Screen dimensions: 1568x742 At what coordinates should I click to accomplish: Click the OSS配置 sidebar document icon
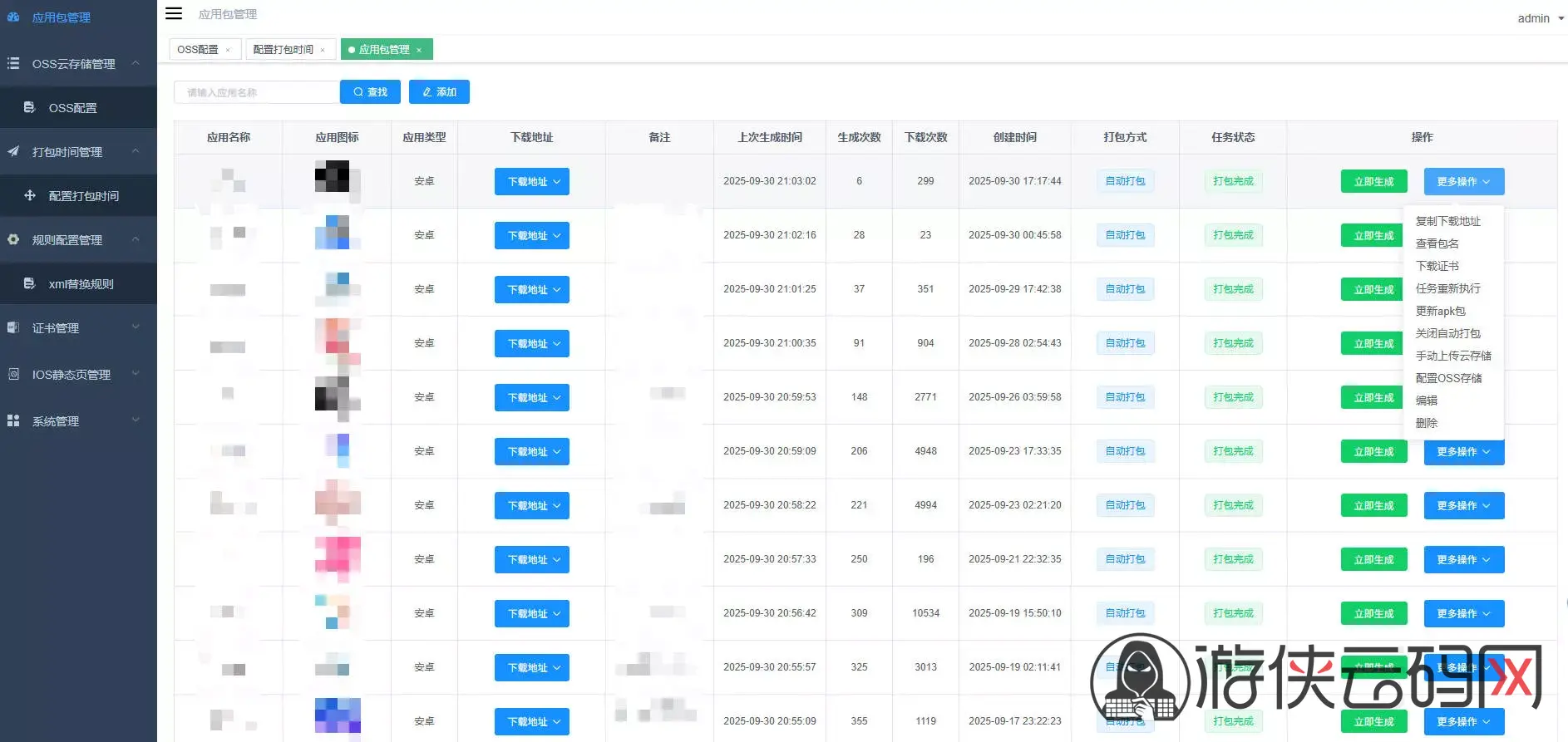pyautogui.click(x=29, y=107)
